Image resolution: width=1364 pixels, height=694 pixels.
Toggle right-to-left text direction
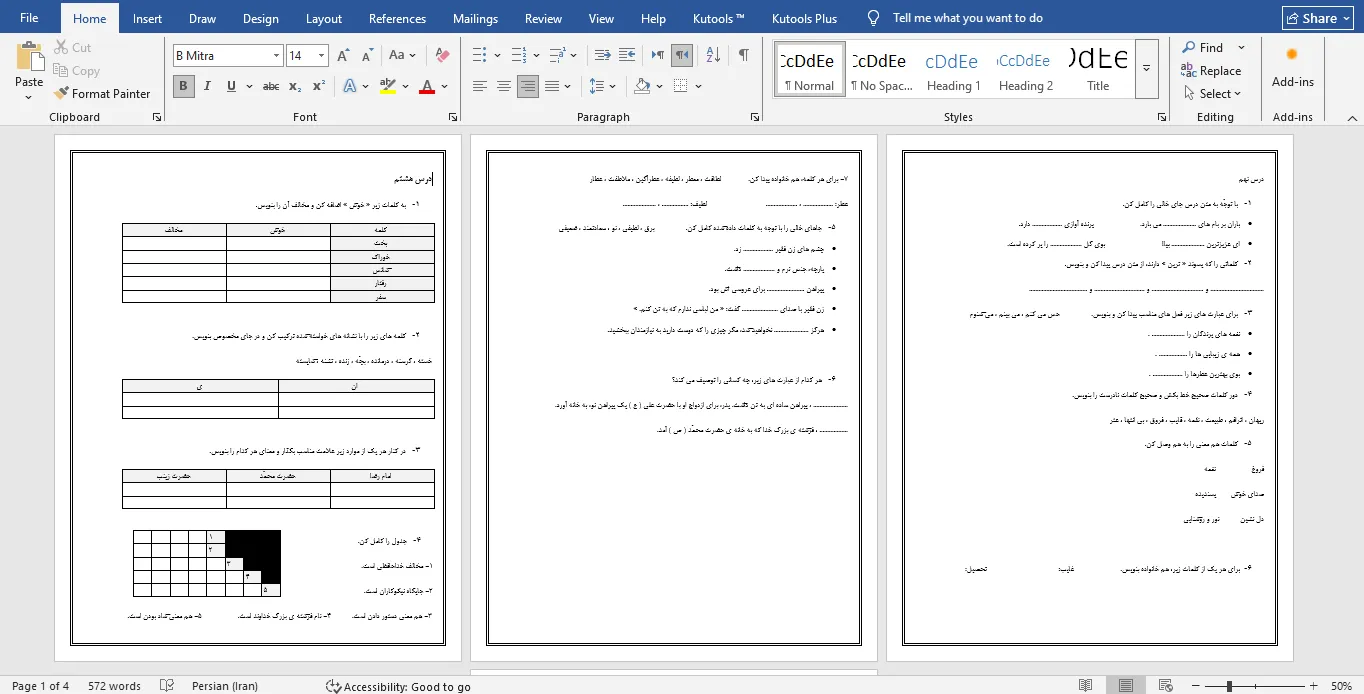point(682,56)
